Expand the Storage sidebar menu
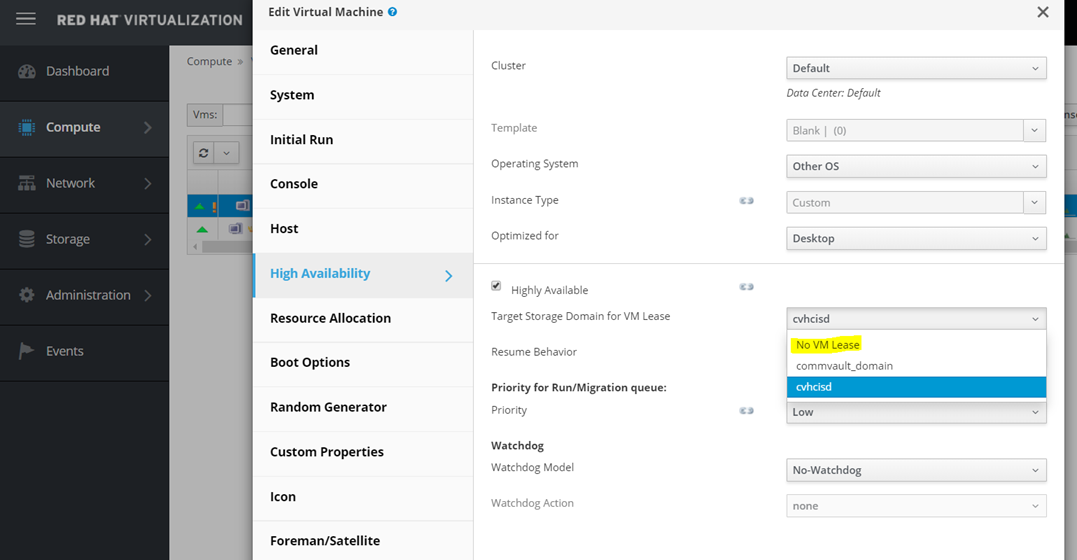Screen dimensions: 1077x560 84,239
